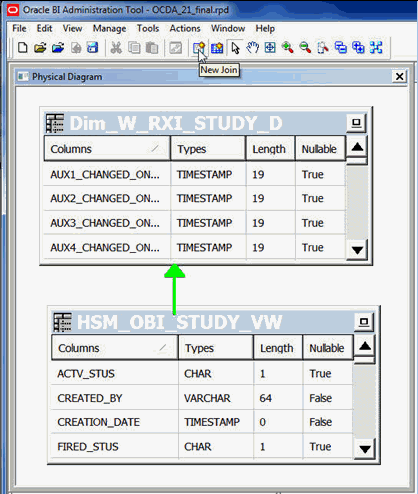This screenshot has width=418, height=494.
Task: Click the Save repository disk icon
Action: click(x=93, y=48)
